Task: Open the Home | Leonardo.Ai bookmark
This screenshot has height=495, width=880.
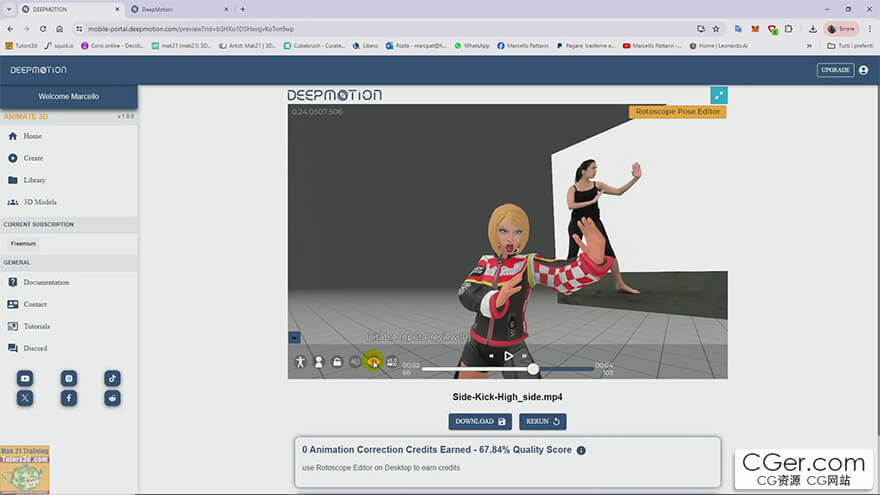Action: pos(718,46)
